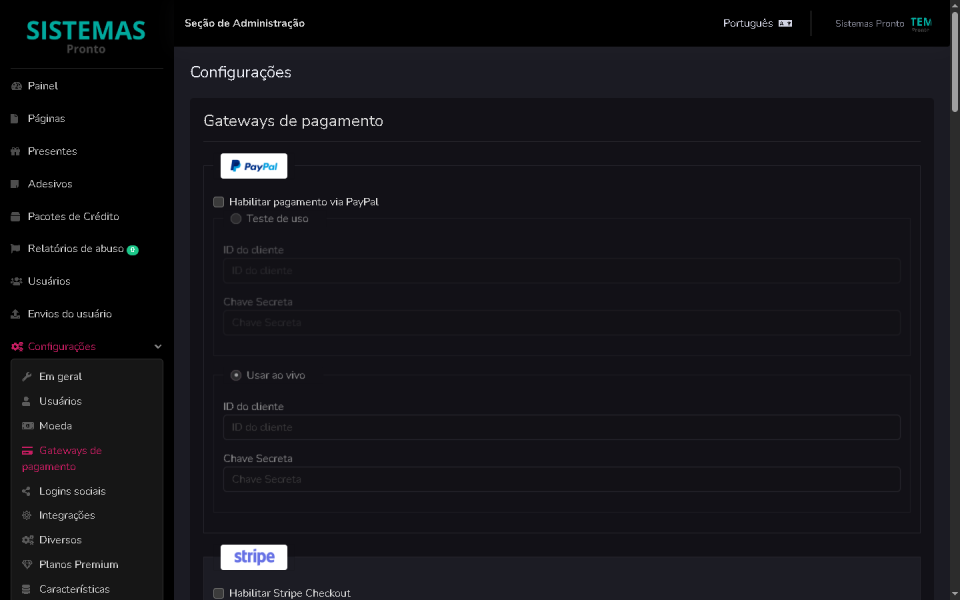Enable Habilitar Stripe Checkout
960x600 pixels.
tap(218, 593)
